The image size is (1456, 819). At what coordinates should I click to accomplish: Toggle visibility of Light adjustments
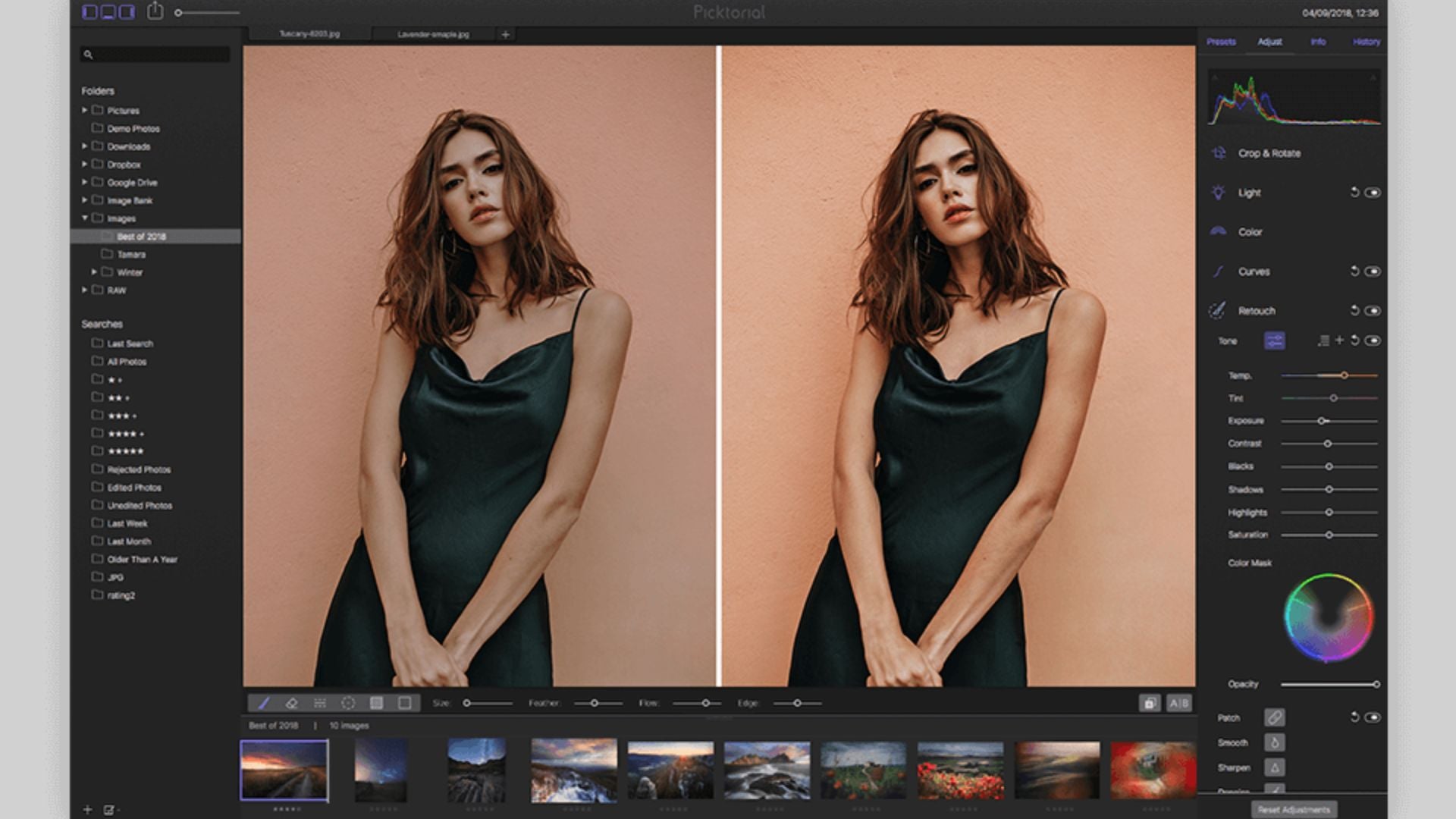tap(1373, 193)
